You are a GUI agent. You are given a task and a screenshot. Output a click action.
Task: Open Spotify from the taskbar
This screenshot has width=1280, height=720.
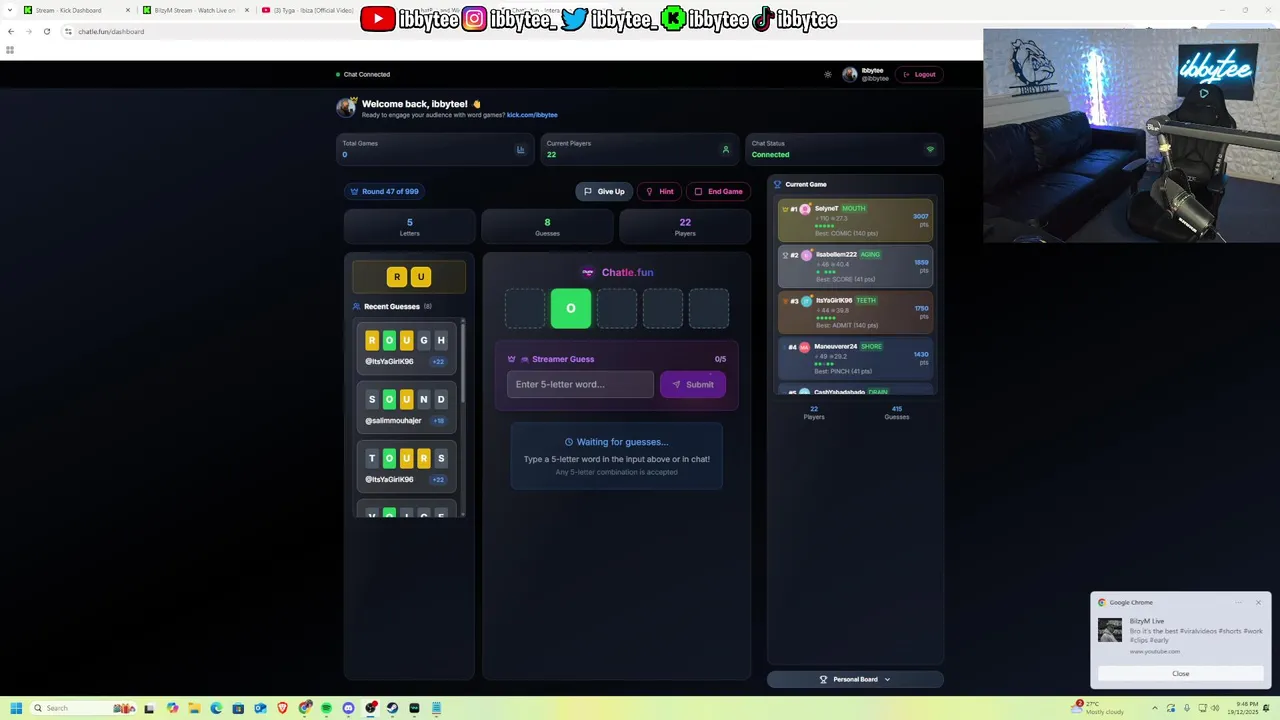tap(326, 708)
